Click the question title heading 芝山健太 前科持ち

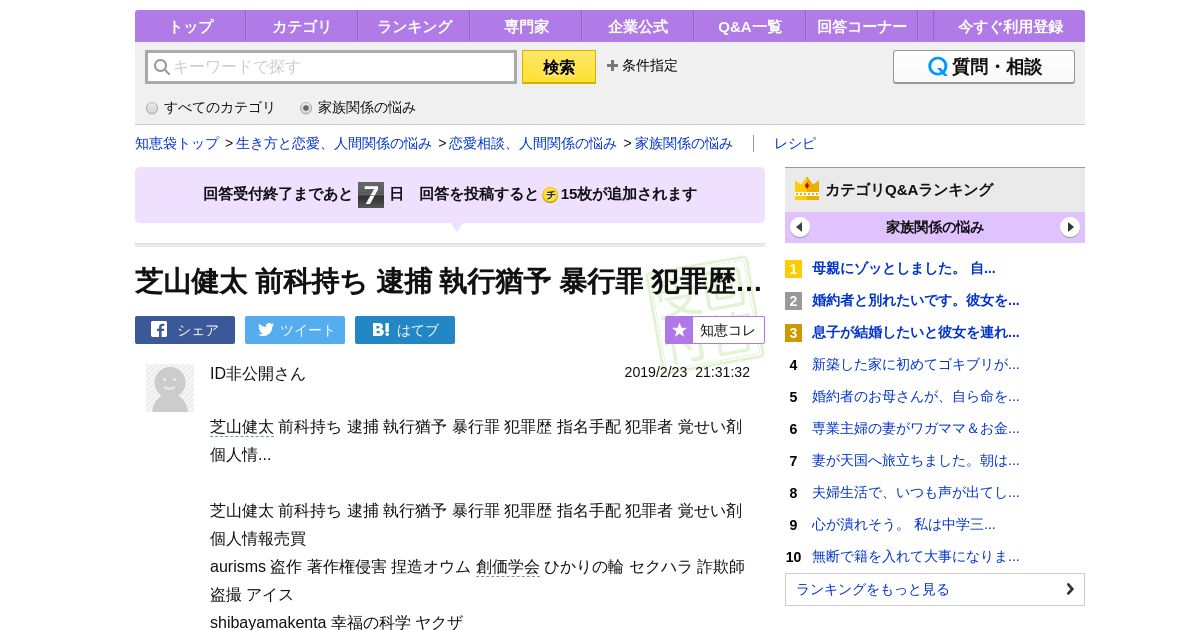448,282
